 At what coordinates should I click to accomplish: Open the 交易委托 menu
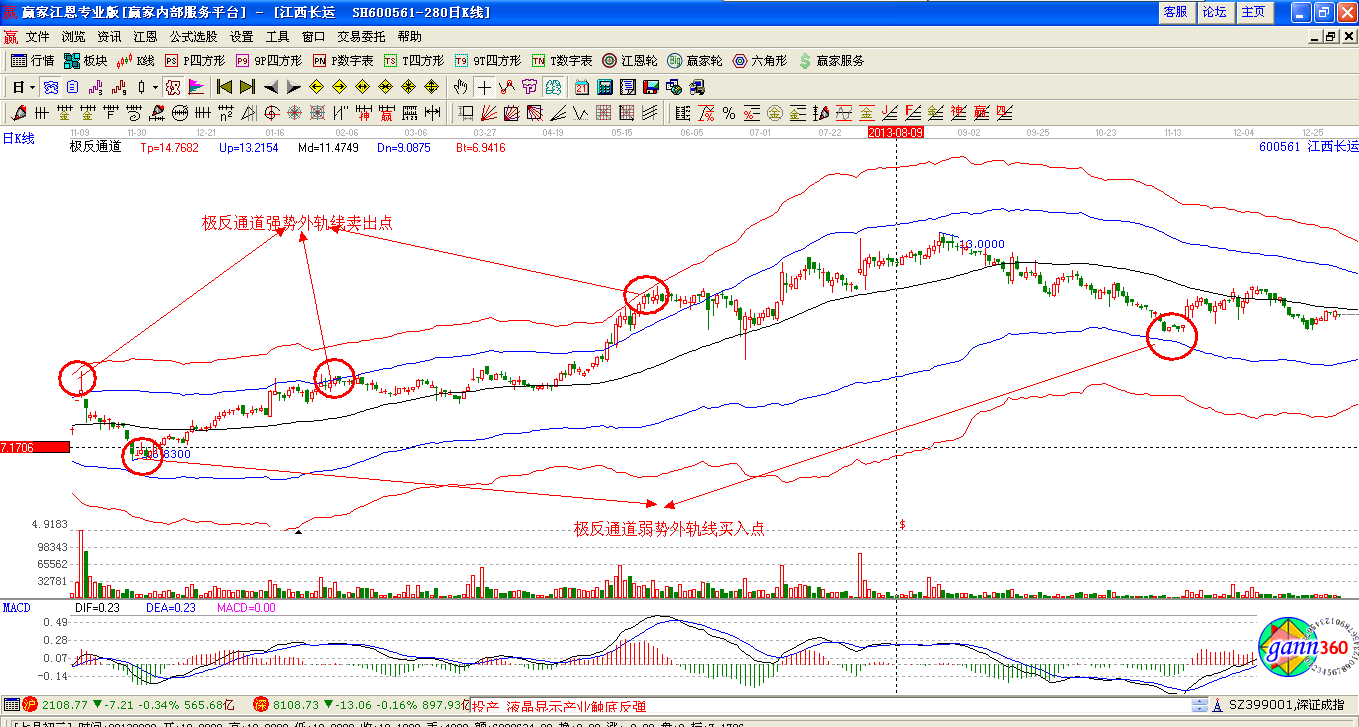tap(361, 36)
